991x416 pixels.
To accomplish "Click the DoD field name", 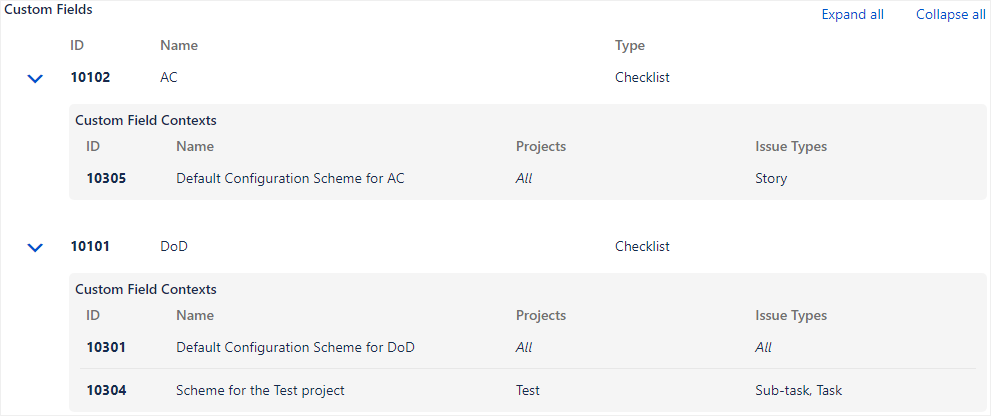I will point(174,246).
